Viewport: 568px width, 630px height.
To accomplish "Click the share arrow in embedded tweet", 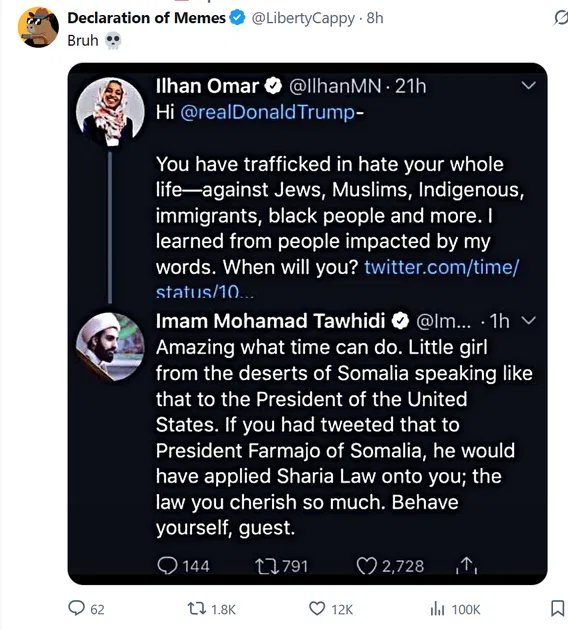I will (466, 565).
